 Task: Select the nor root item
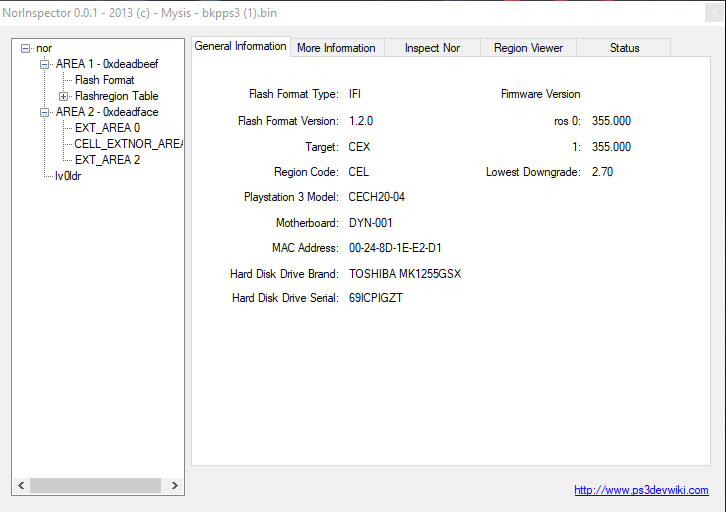tap(44, 48)
